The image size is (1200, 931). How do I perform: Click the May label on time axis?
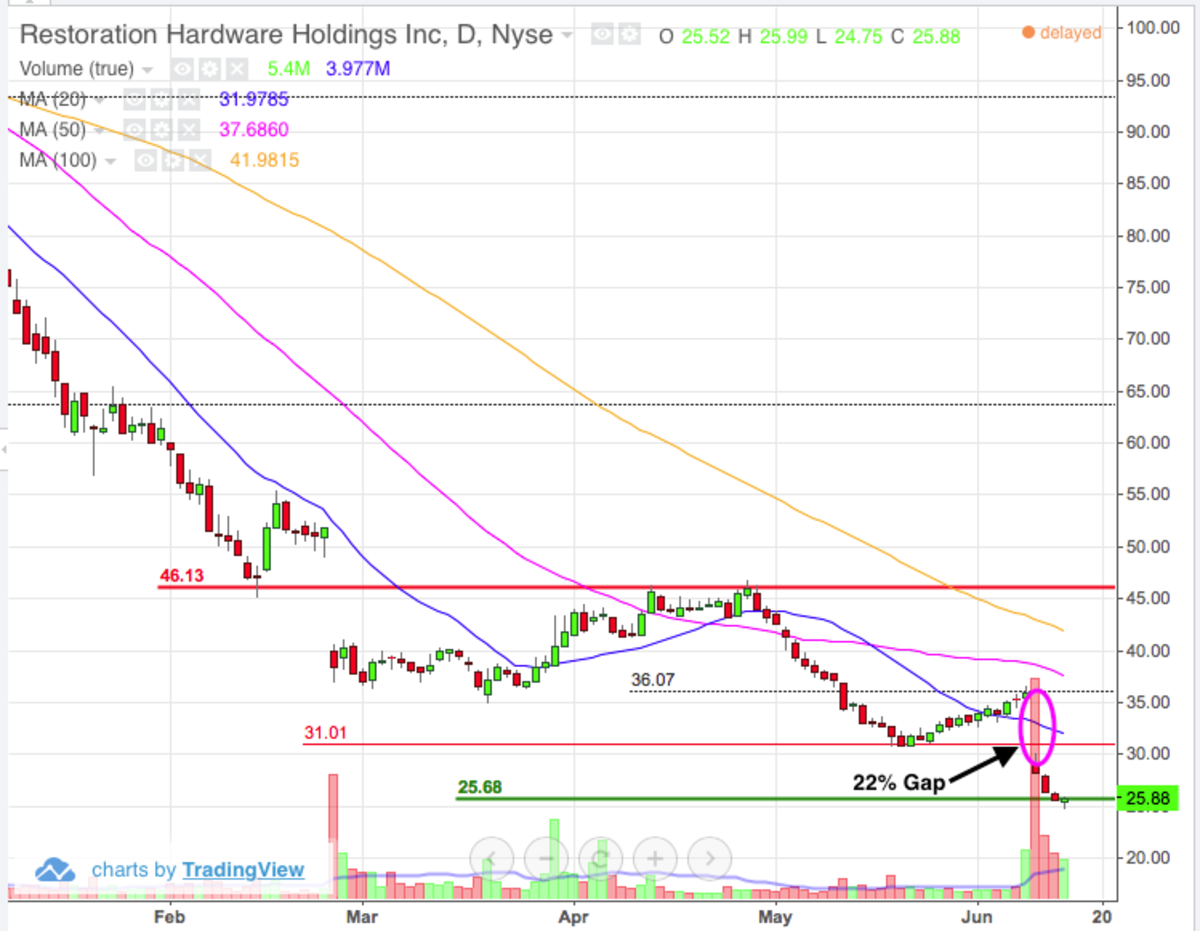777,916
